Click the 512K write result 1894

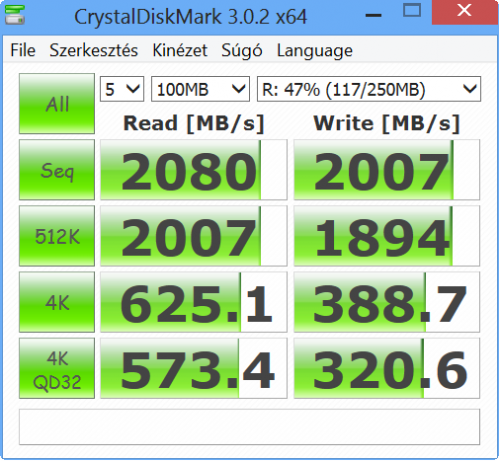point(387,236)
